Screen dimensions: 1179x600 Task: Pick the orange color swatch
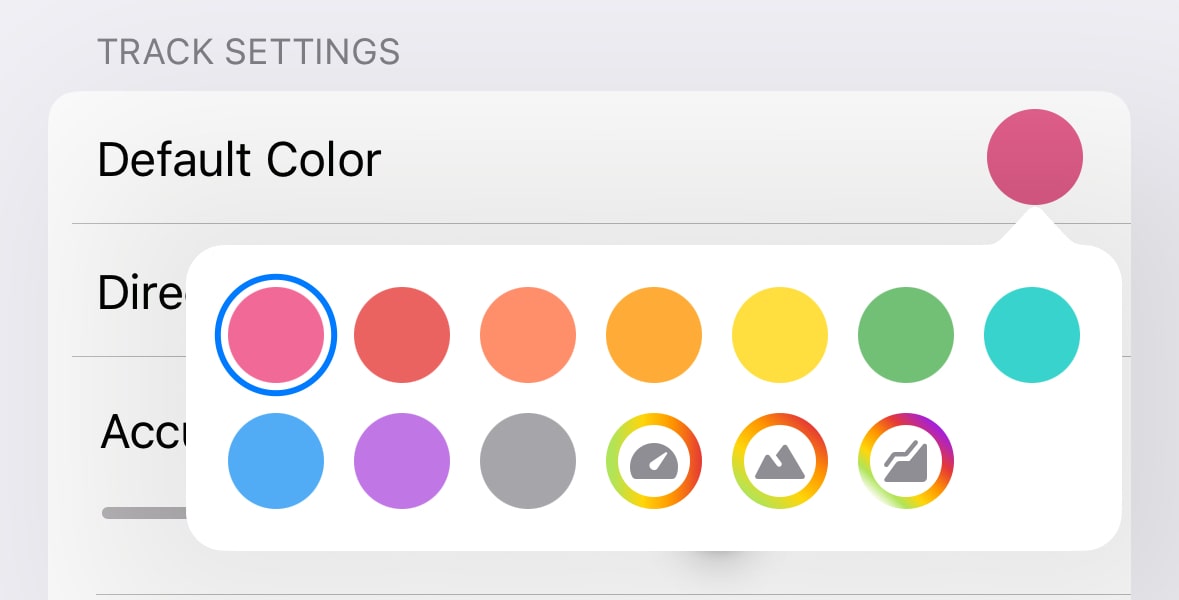tap(654, 335)
